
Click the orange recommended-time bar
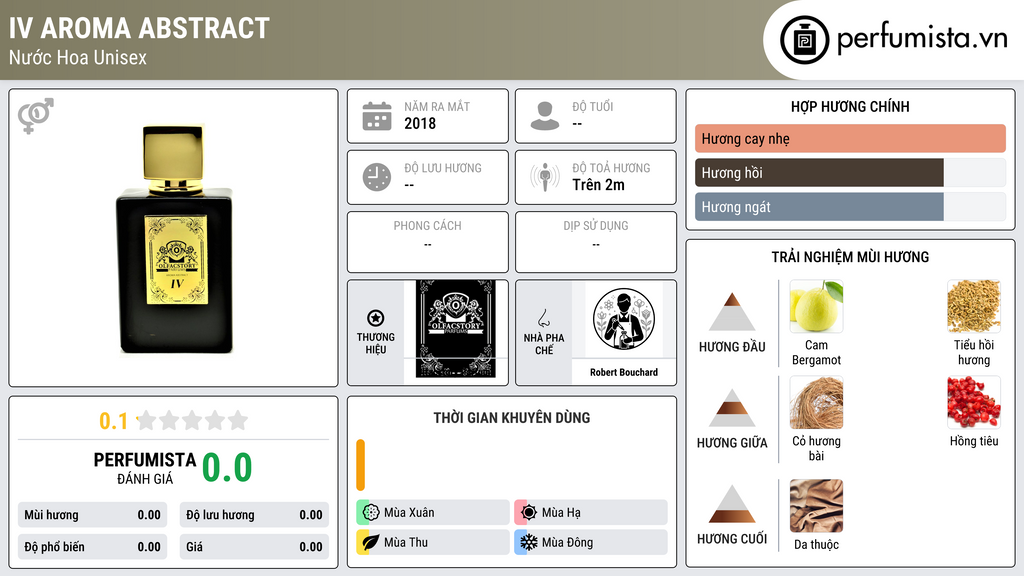click(360, 465)
